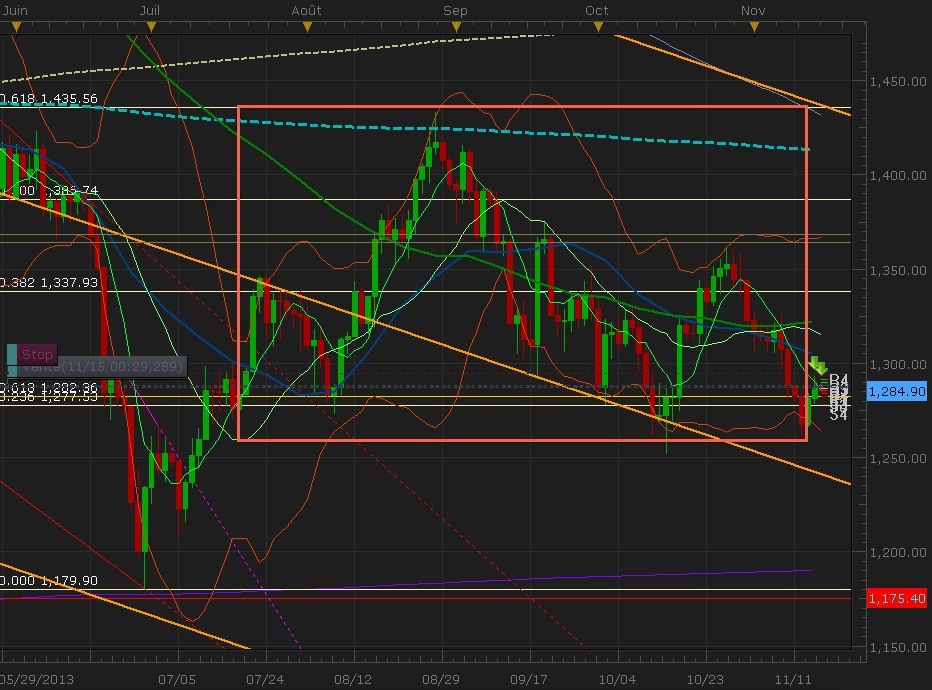Click the 1,400.00 price axis label
932x690 pixels.
(894, 176)
